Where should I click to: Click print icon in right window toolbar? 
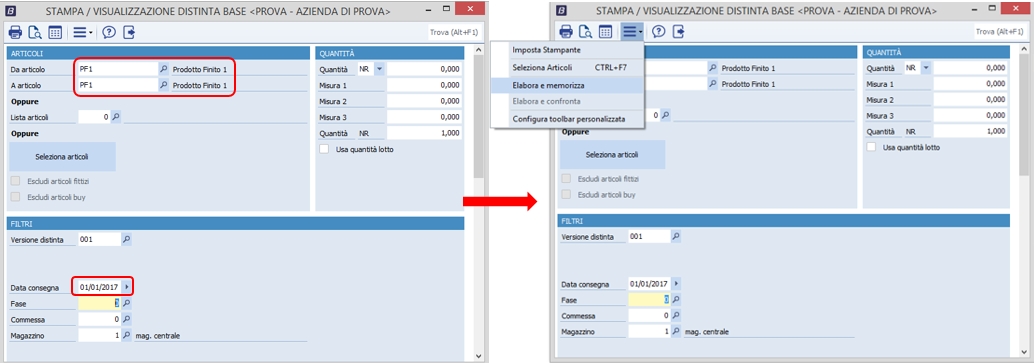pyautogui.click(x=566, y=31)
